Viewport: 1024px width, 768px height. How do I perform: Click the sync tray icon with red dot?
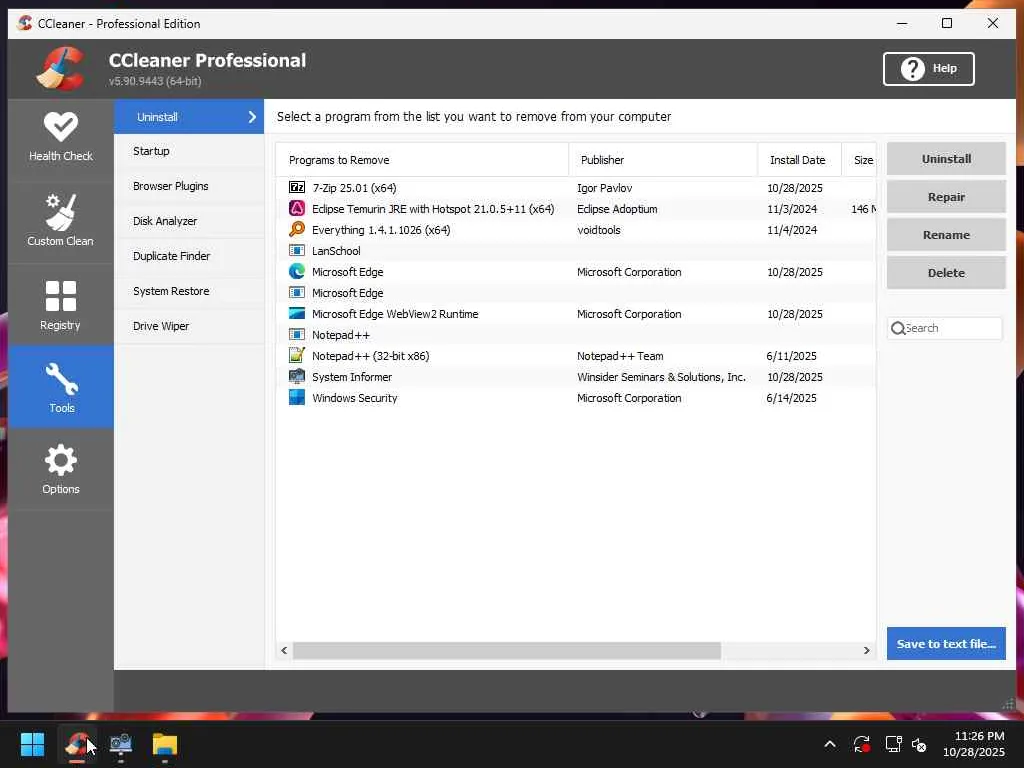pyautogui.click(x=861, y=744)
